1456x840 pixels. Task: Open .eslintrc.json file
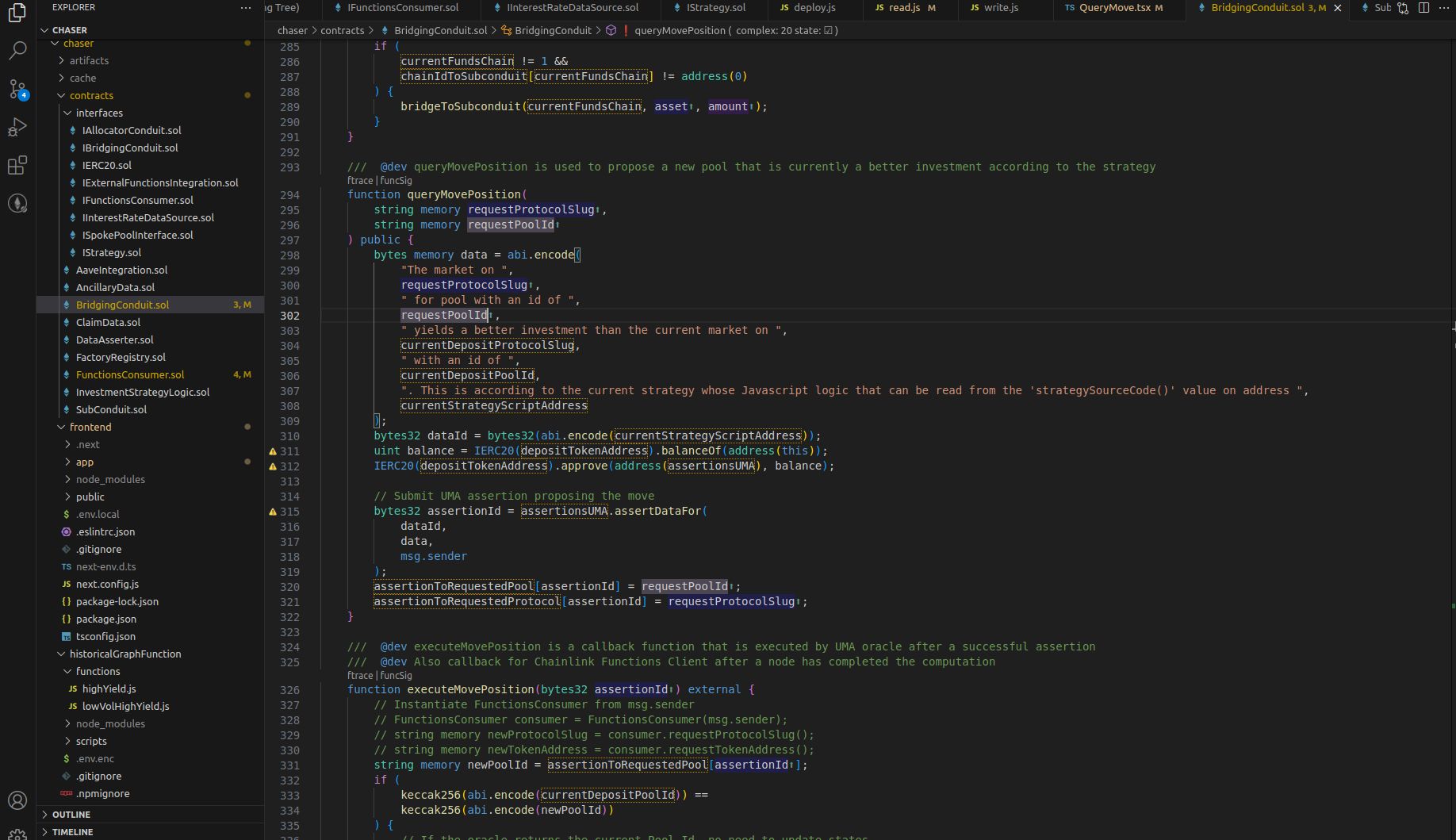[x=105, y=531]
